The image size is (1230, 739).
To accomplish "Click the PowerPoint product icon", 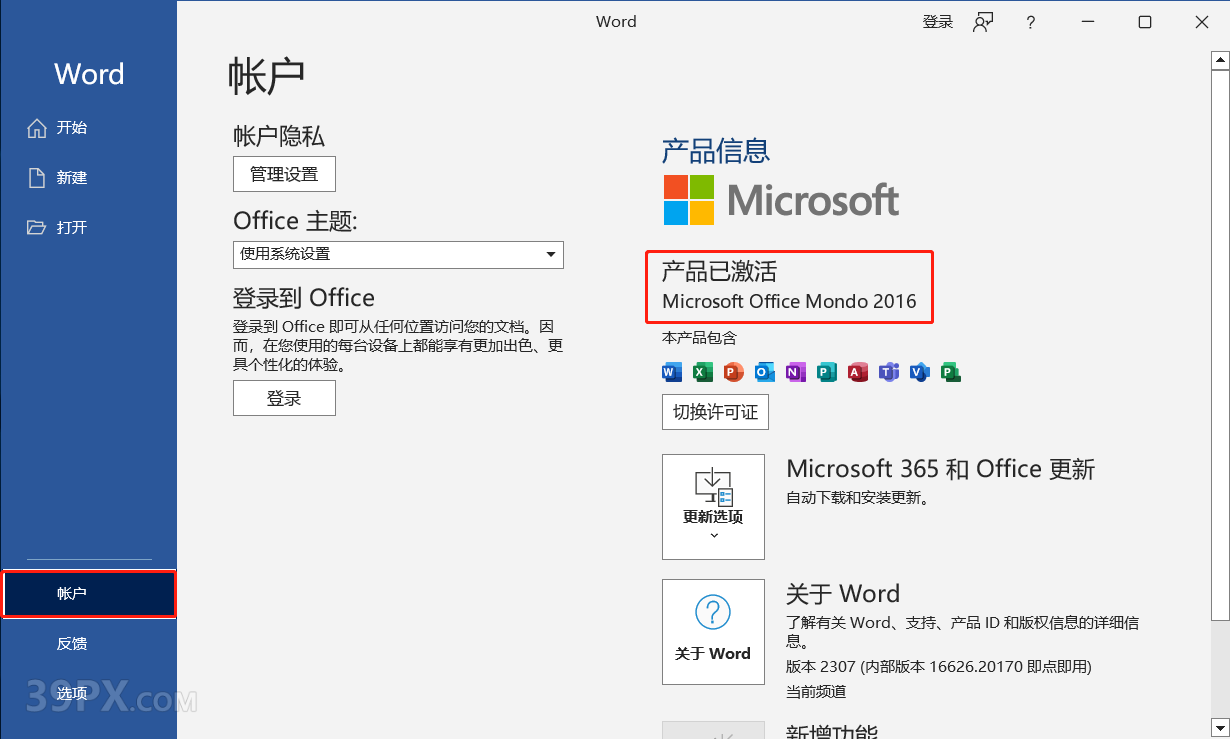I will tap(733, 372).
